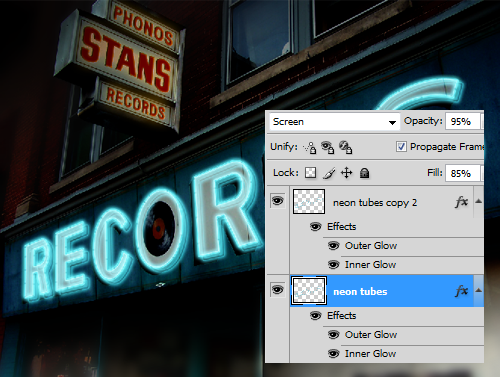Toggle Outer Glow eye on neon tubes copy 2
500x377 pixels.
(x=333, y=246)
